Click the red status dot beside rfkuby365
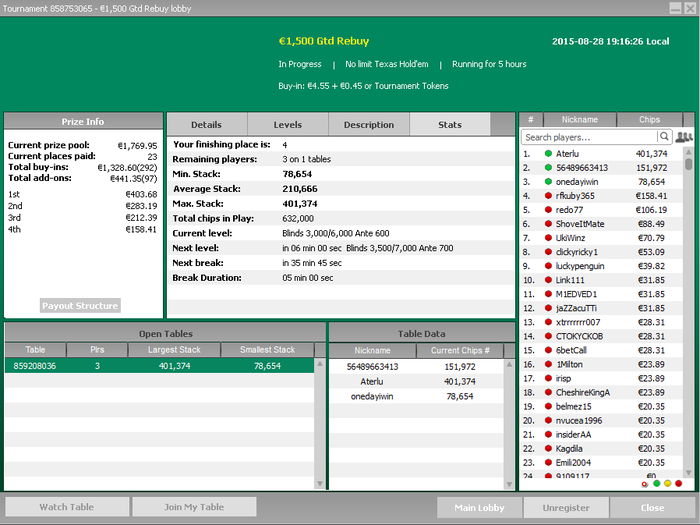 (x=548, y=196)
